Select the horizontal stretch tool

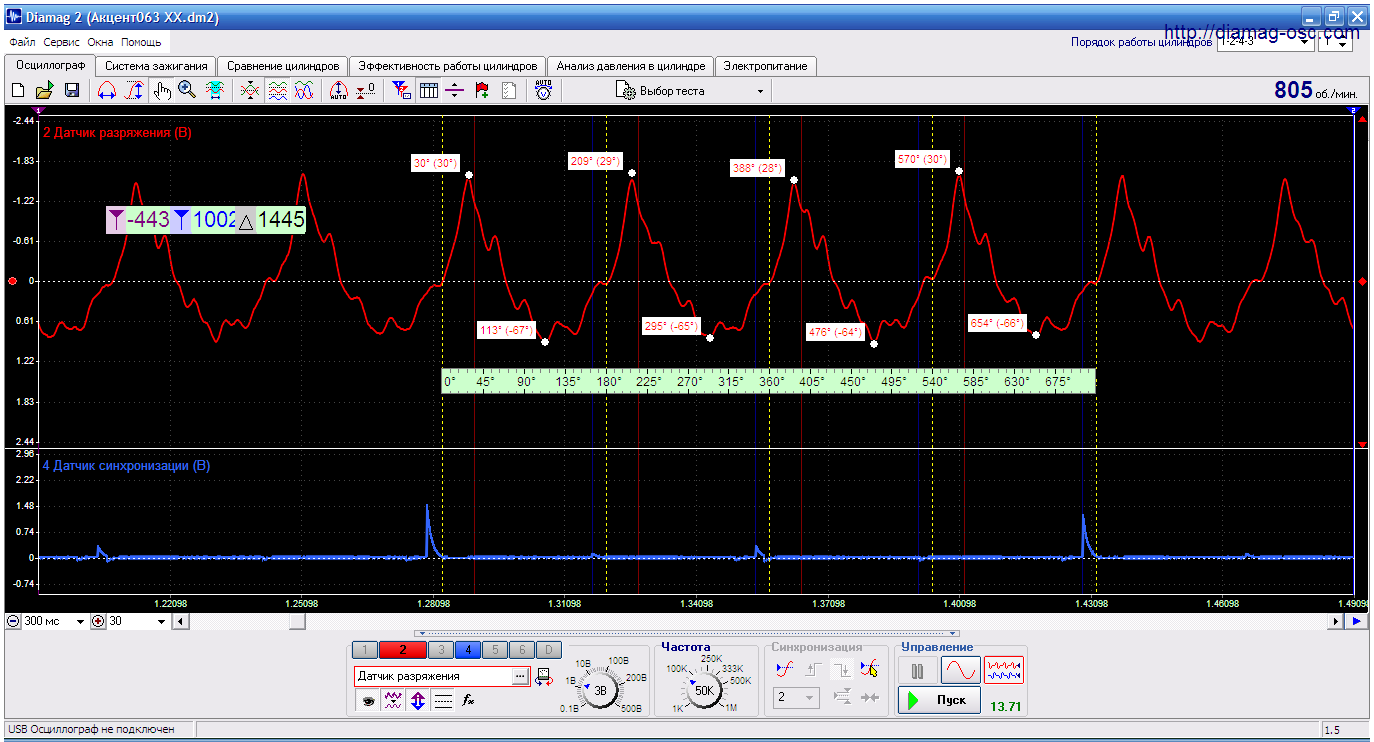pyautogui.click(x=107, y=91)
